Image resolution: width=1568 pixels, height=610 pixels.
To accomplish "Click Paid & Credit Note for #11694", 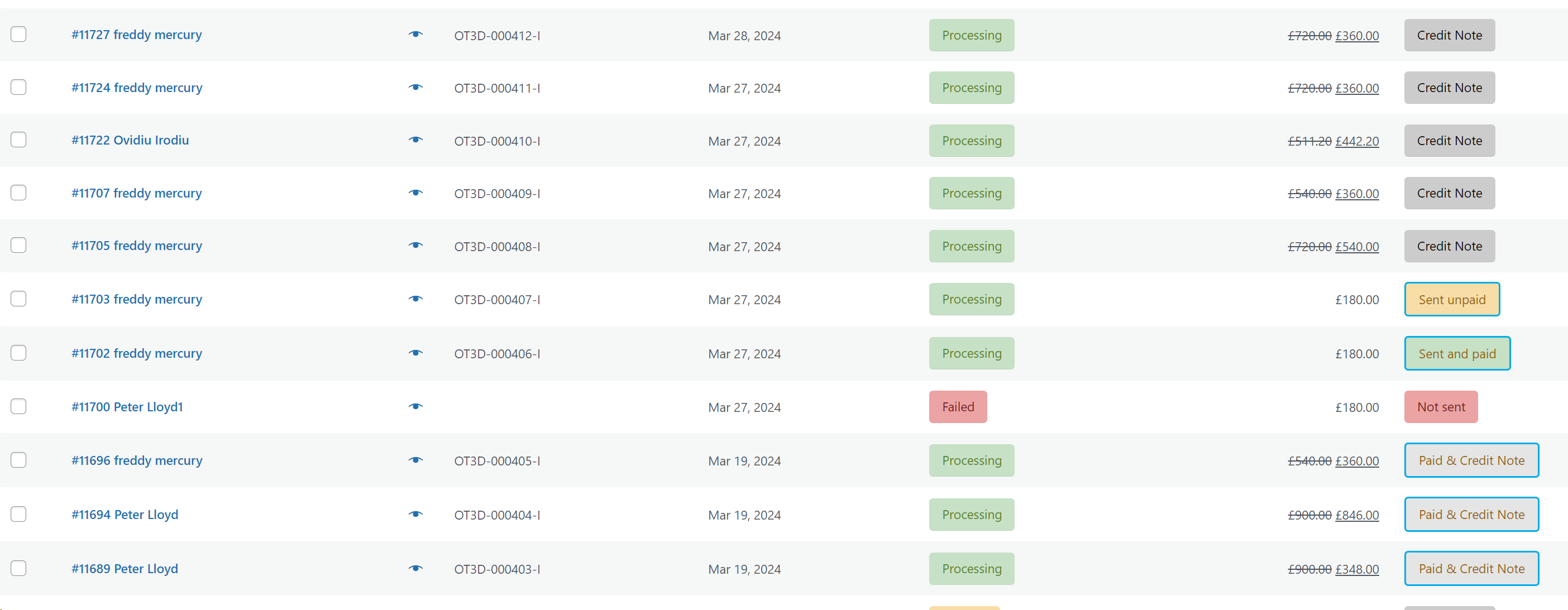I will (x=1471, y=515).
